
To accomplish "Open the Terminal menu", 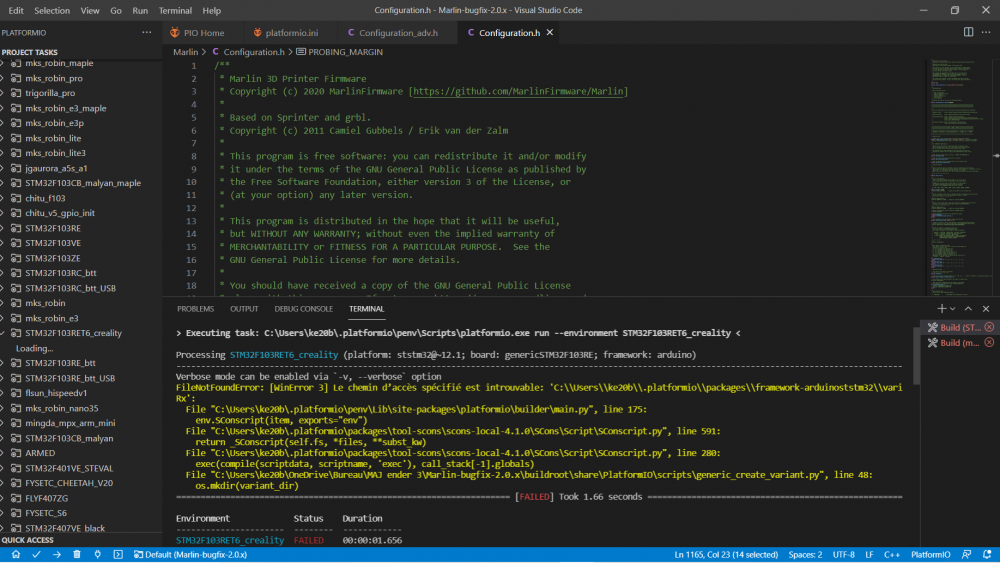I will pyautogui.click(x=175, y=10).
